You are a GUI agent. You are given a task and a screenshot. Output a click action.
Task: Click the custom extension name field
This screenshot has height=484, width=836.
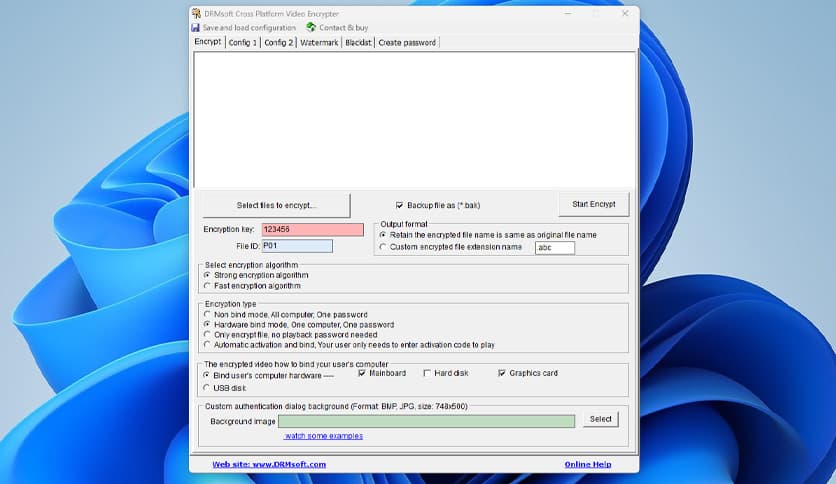[x=554, y=247]
